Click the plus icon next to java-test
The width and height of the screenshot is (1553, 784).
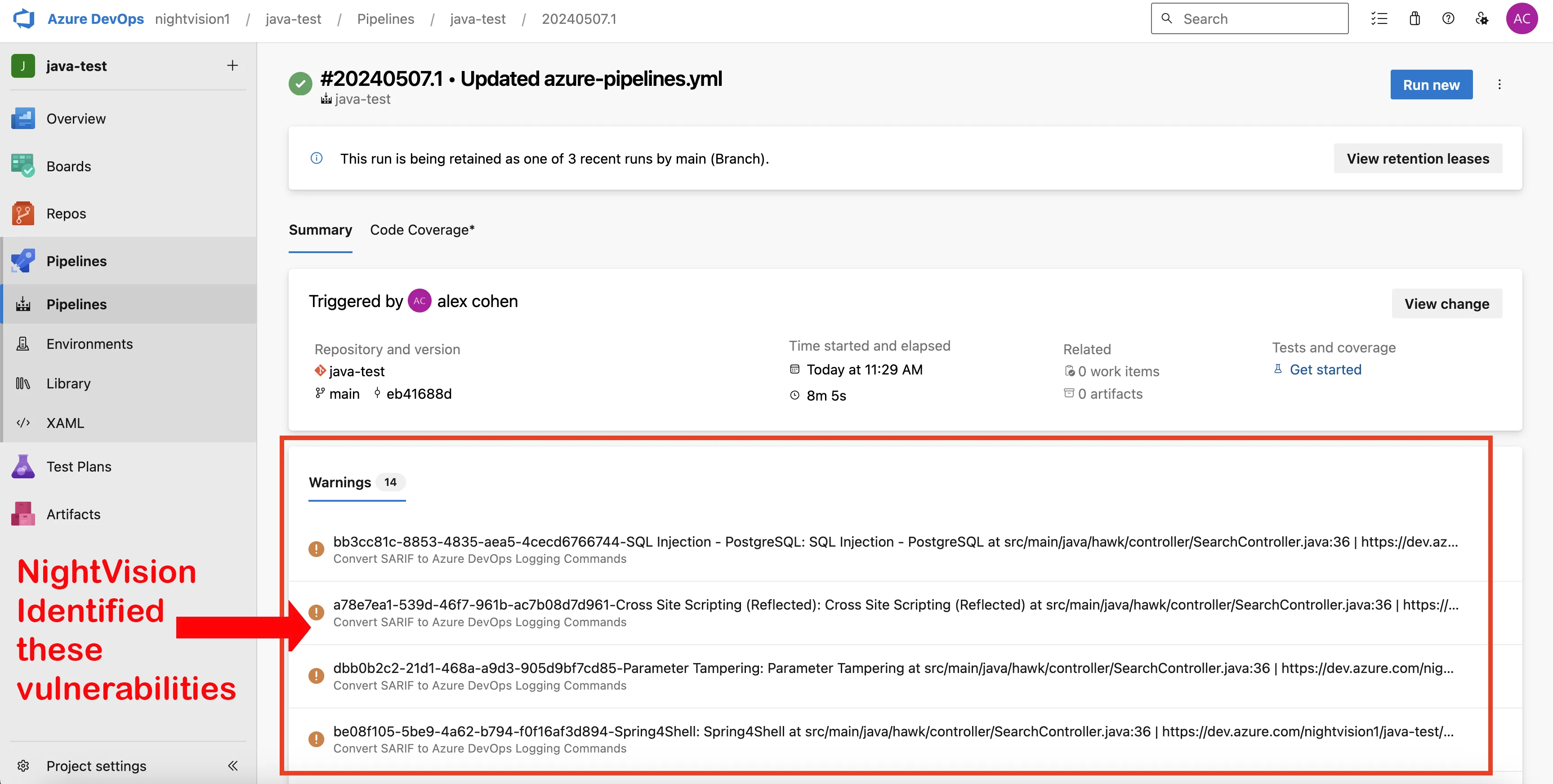[232, 65]
